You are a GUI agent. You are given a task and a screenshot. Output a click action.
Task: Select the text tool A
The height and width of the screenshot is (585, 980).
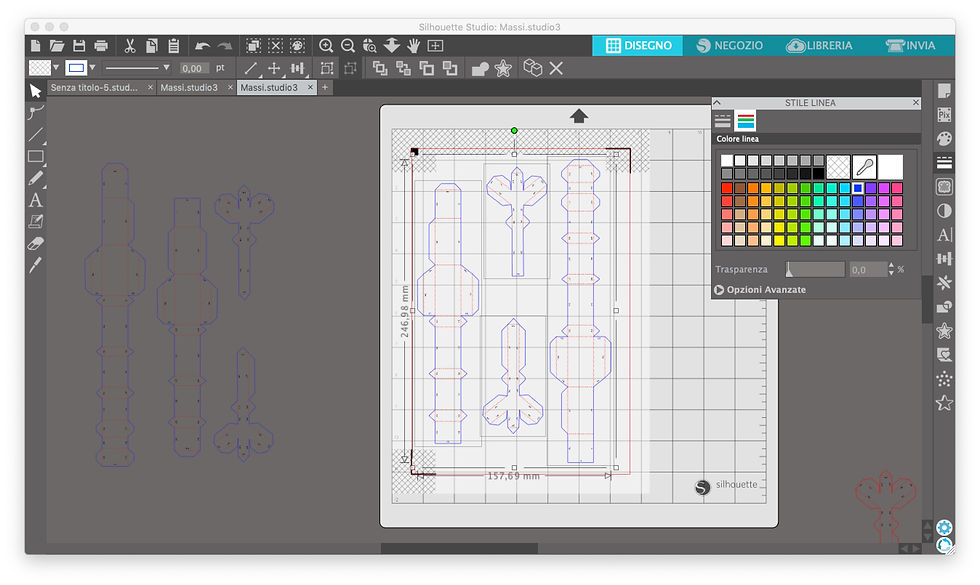pos(36,200)
